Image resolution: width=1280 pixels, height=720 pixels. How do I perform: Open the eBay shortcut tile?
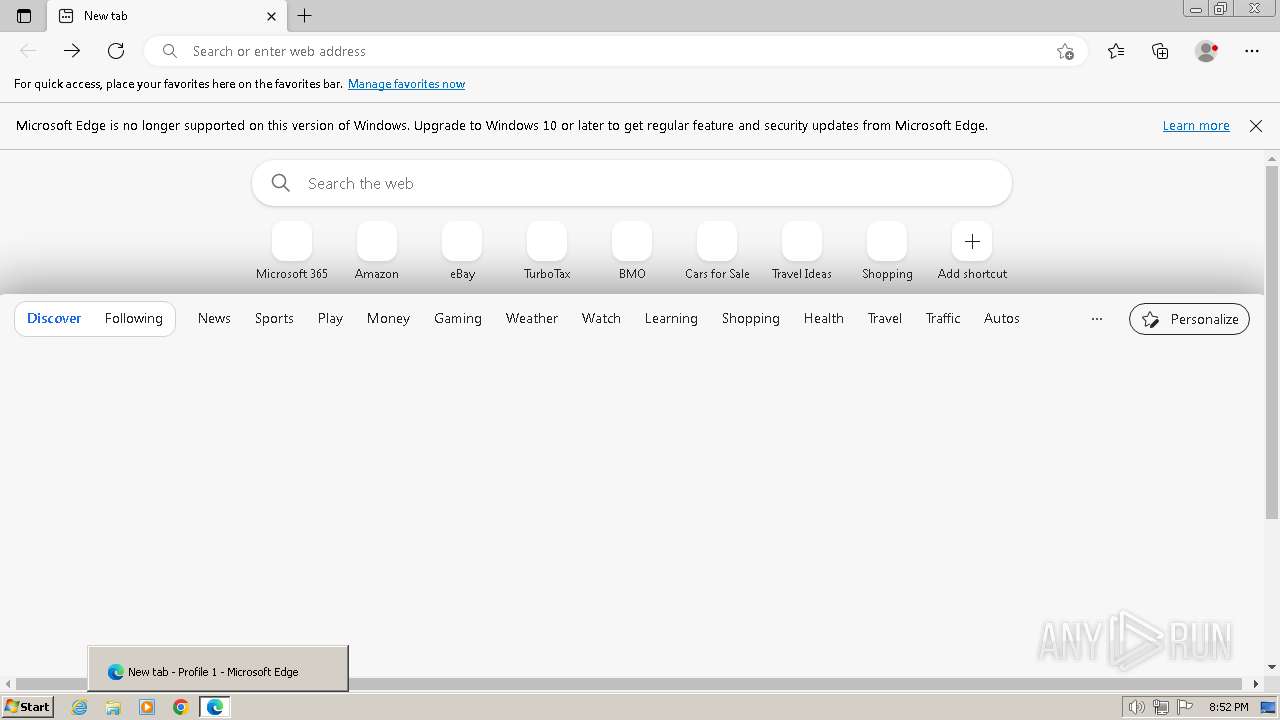[462, 252]
